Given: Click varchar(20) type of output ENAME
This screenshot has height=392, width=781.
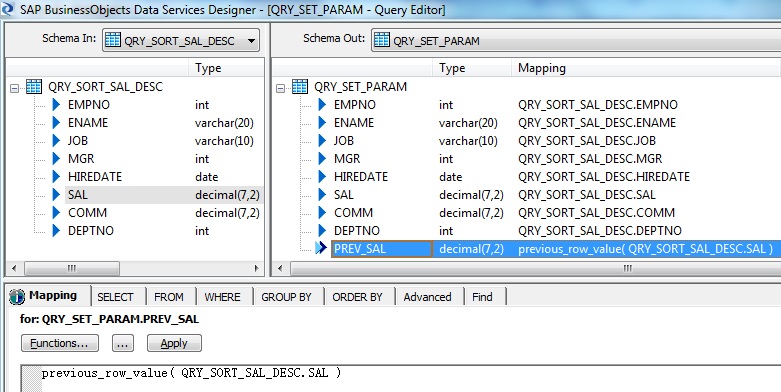Looking at the screenshot, I should click(x=468, y=123).
